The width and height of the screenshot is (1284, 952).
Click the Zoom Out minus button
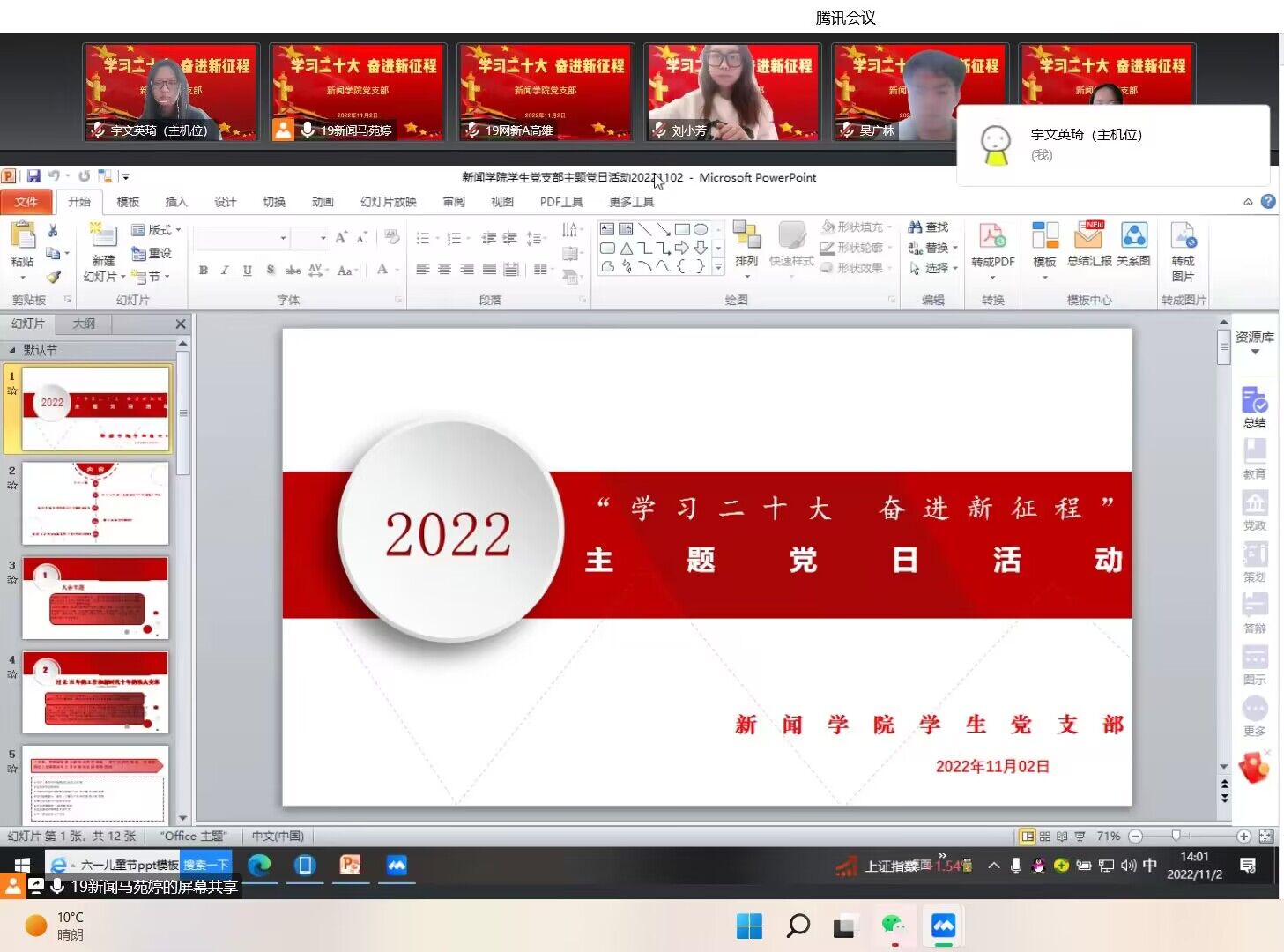[x=1135, y=837]
